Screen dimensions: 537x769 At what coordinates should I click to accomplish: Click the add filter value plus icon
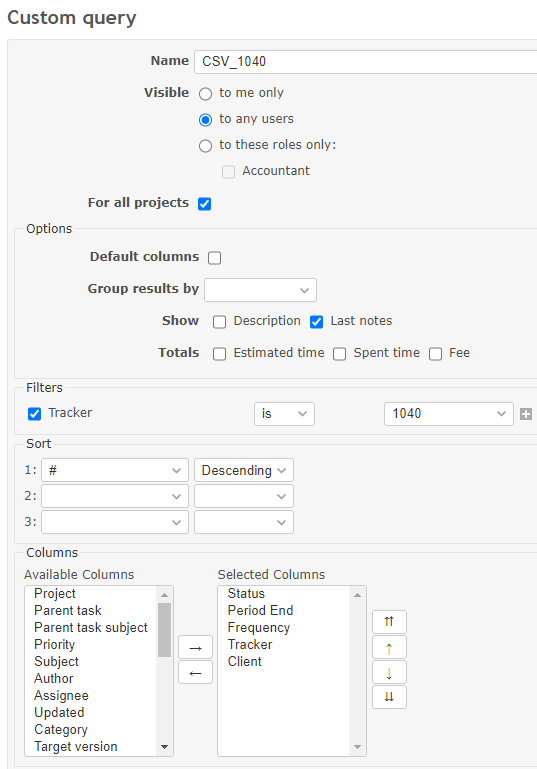[526, 414]
